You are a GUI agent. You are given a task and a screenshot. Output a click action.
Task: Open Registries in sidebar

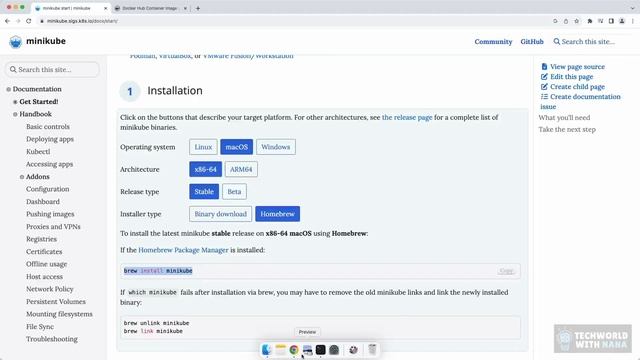(x=41, y=239)
